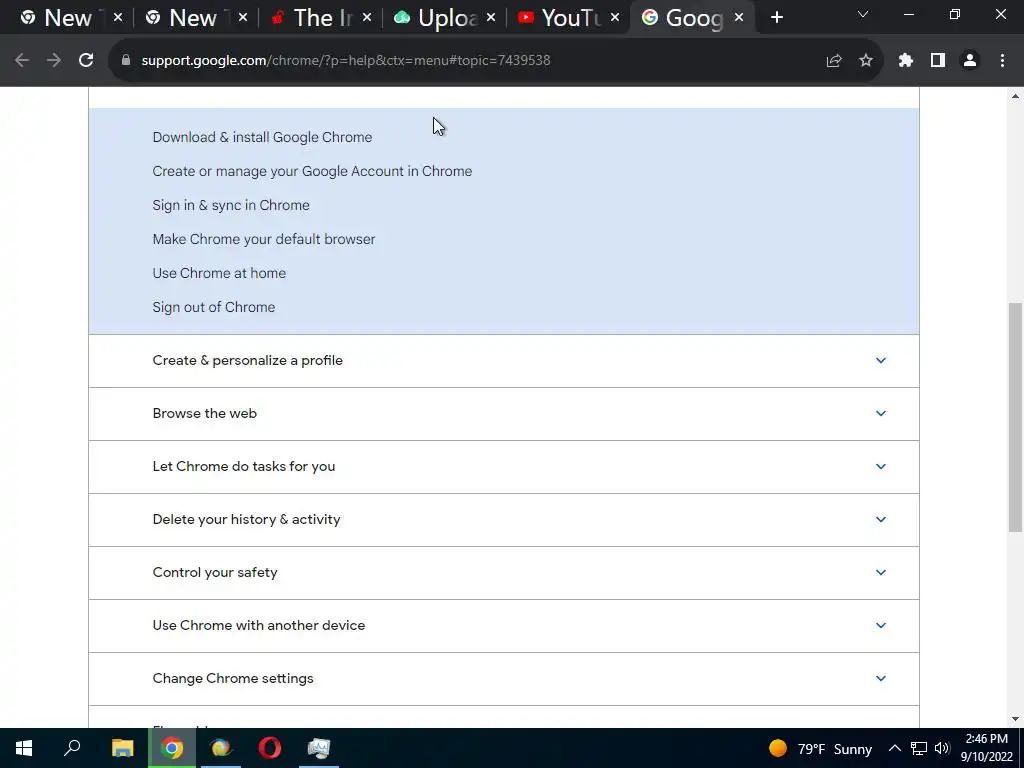
Task: Open the monitor app taskbar icon
Action: 319,748
